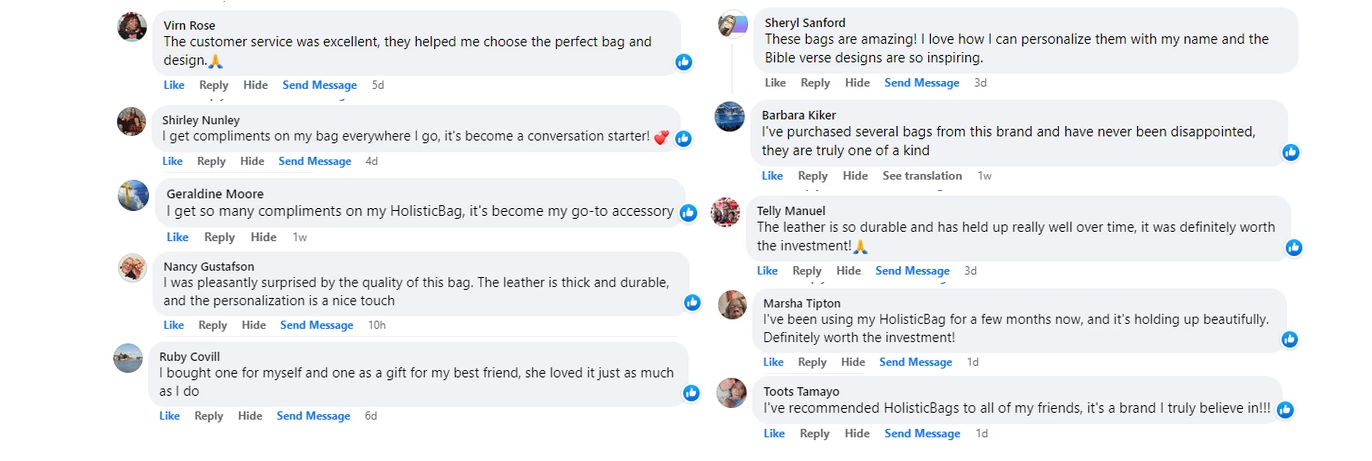The height and width of the screenshot is (461, 1372).
Task: Click the like reaction icon on Nancy Gustafson's comment
Action: 692,302
